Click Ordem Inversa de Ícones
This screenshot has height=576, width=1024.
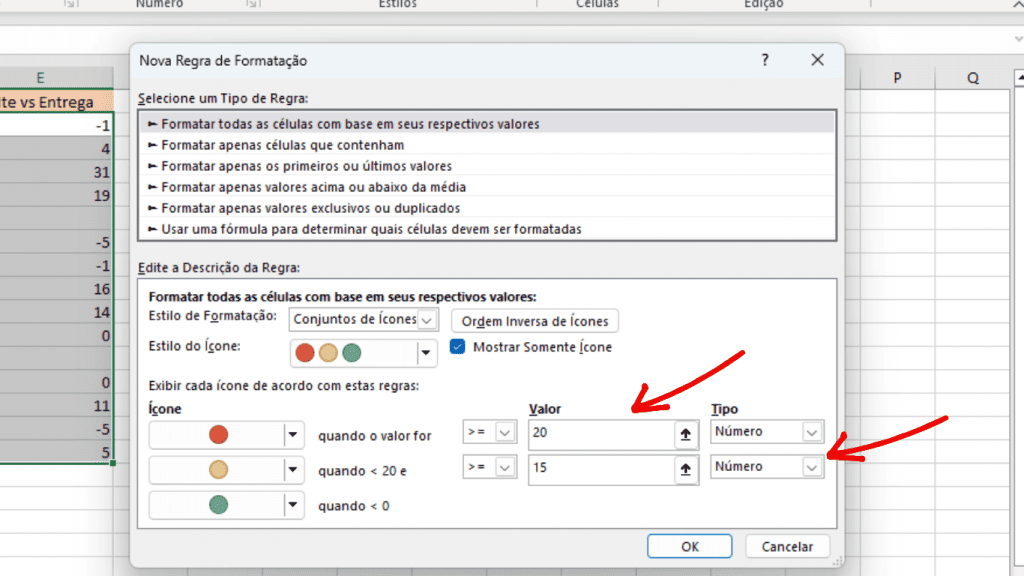pos(537,321)
